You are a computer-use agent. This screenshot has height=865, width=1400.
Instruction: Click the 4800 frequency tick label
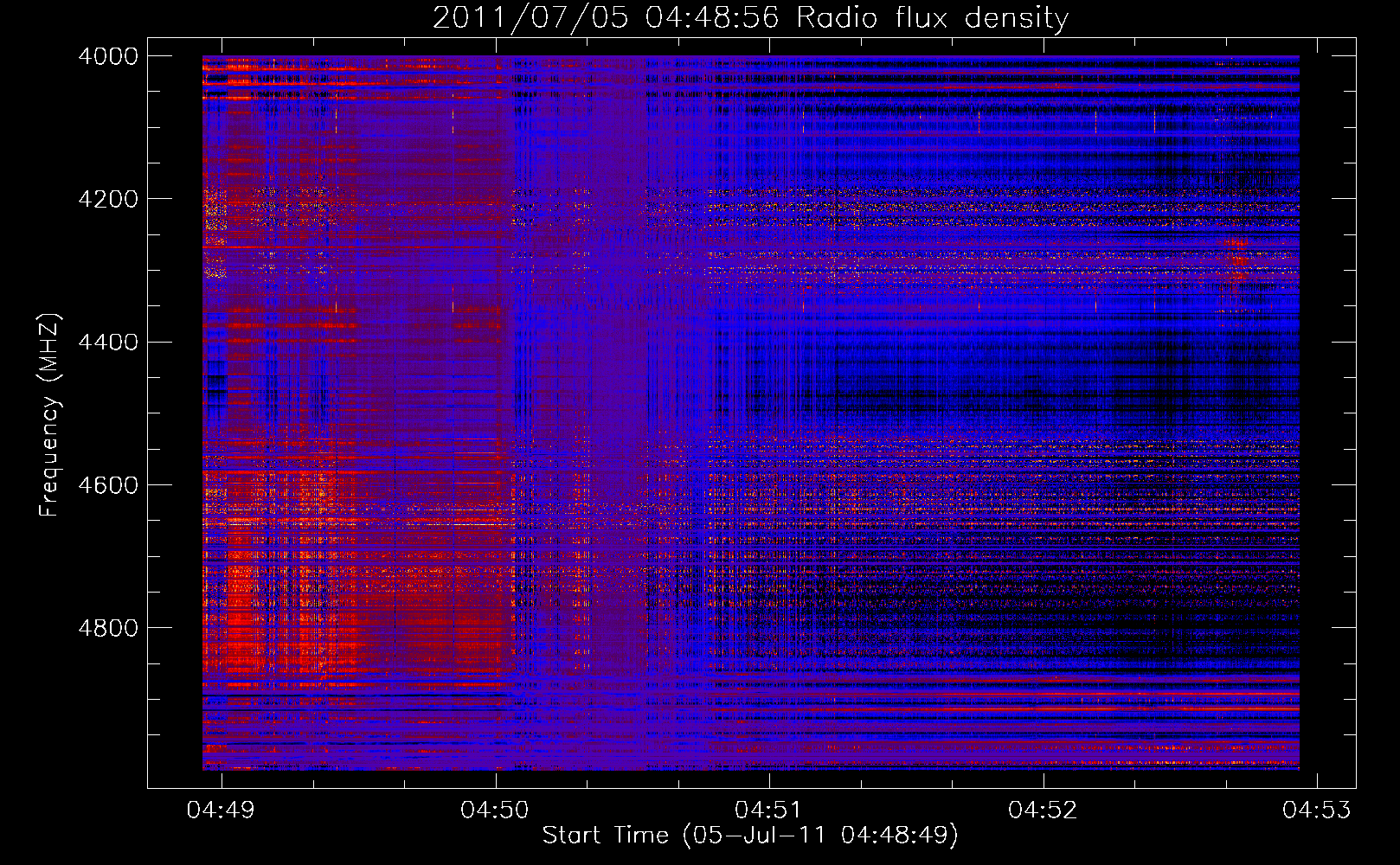click(x=108, y=628)
